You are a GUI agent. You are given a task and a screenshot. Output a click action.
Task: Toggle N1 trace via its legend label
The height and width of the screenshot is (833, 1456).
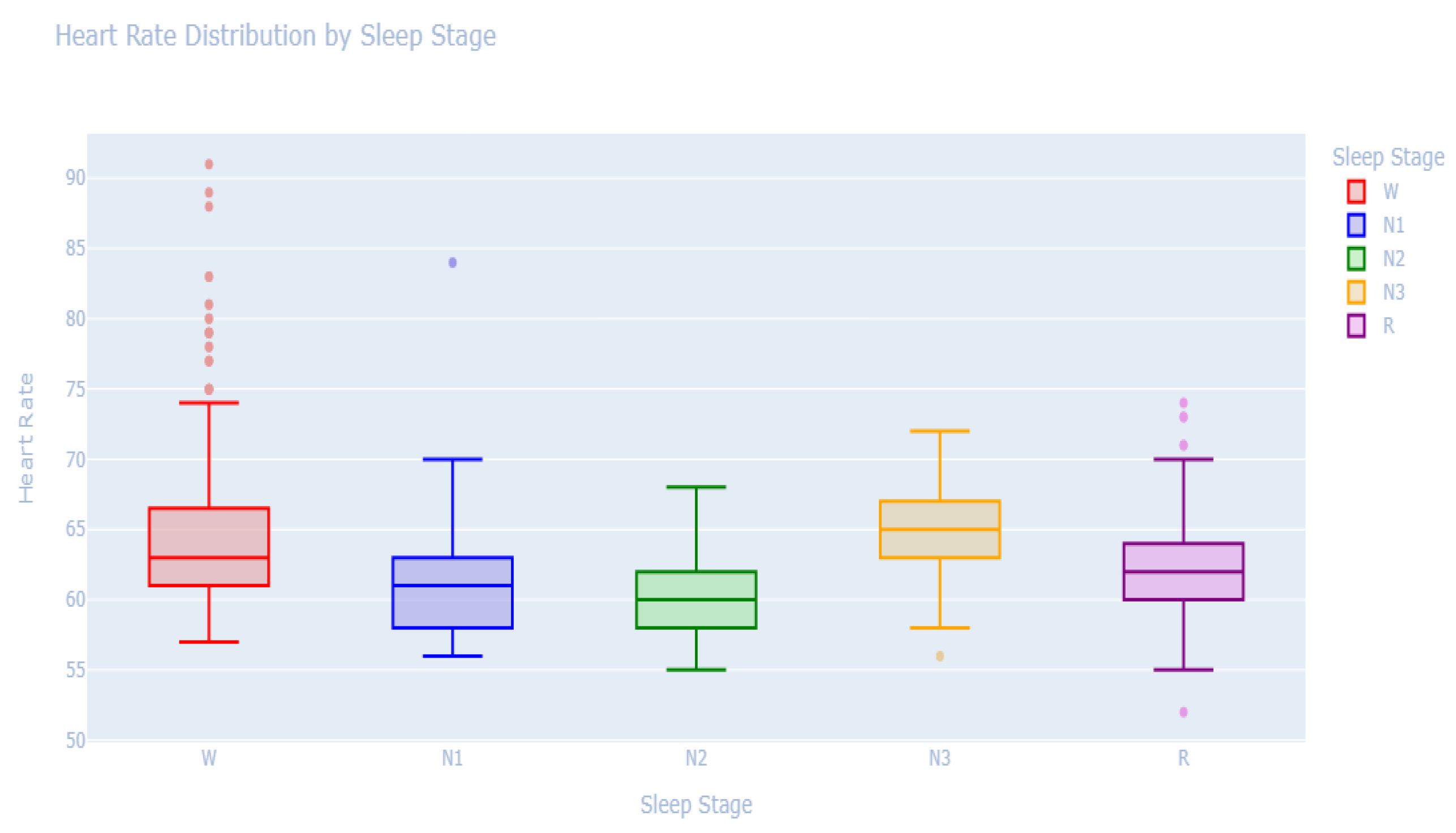1394,225
